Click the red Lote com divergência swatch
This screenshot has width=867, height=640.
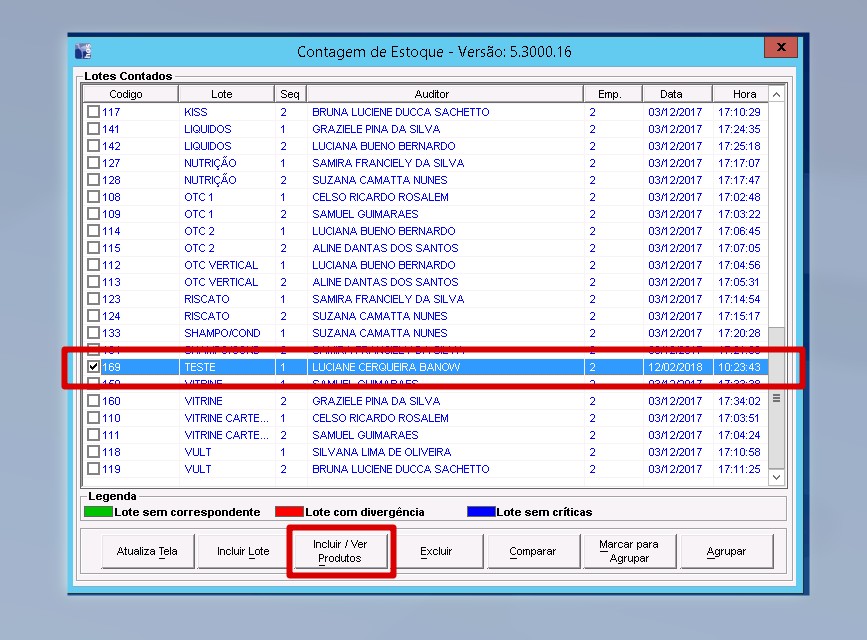pos(289,512)
